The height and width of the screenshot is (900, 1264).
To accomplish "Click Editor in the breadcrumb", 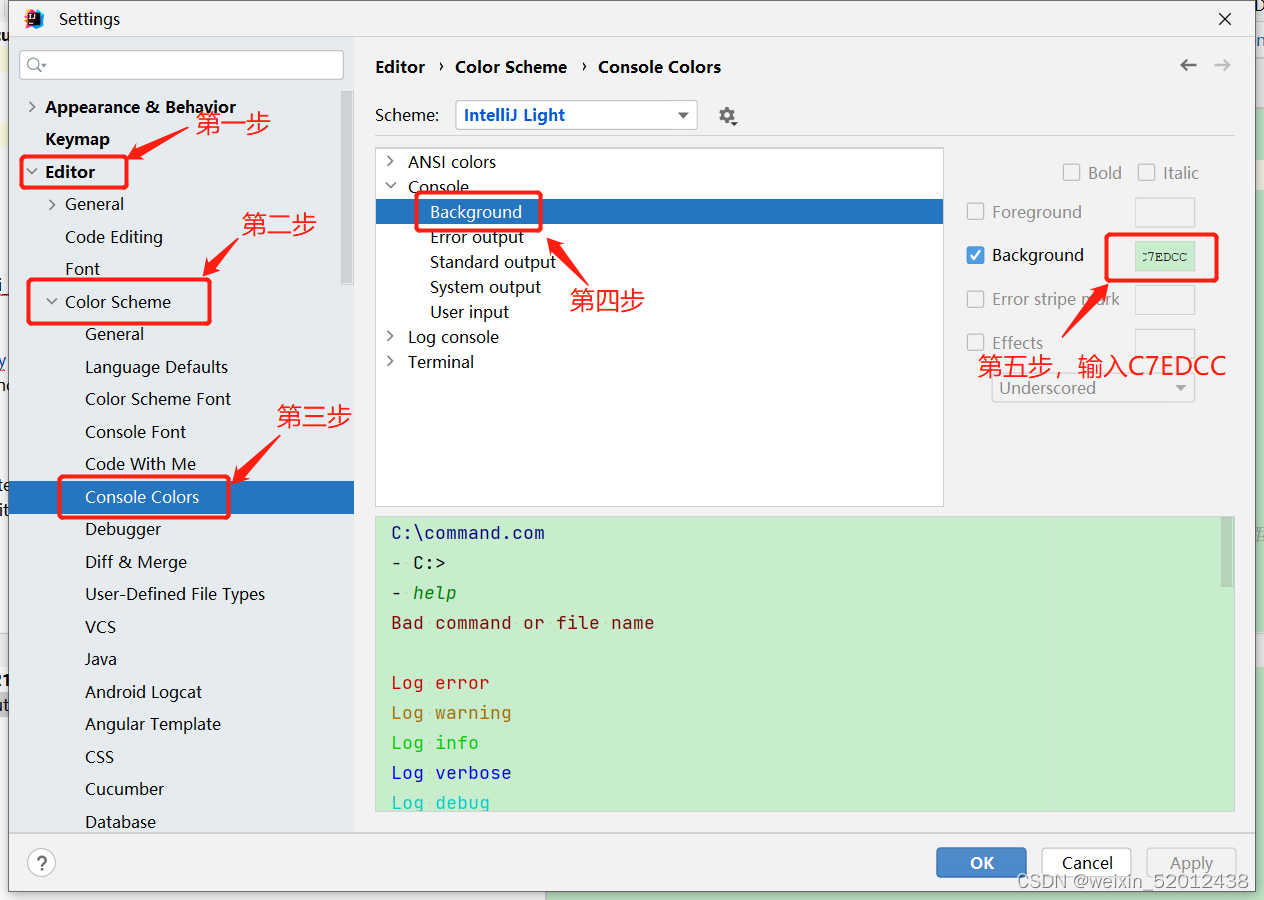I will pos(400,67).
